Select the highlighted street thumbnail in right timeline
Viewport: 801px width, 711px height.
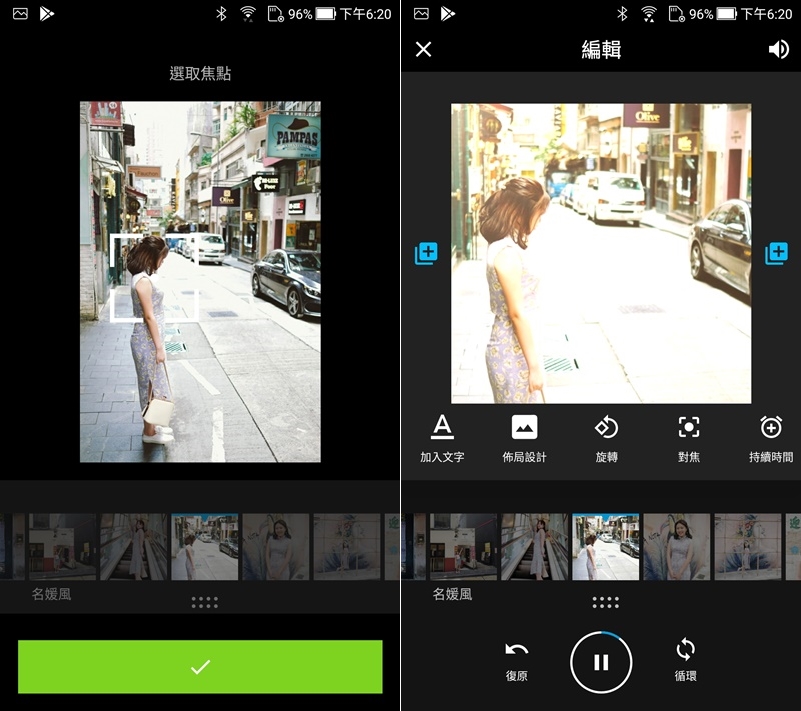point(606,547)
